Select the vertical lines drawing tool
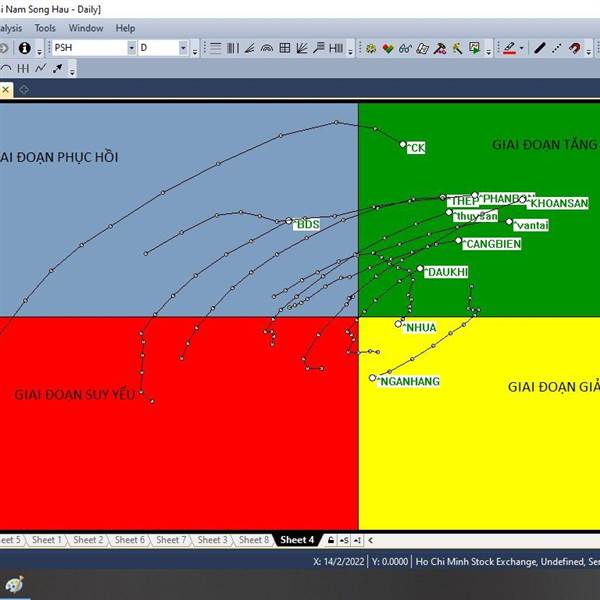 [233, 48]
